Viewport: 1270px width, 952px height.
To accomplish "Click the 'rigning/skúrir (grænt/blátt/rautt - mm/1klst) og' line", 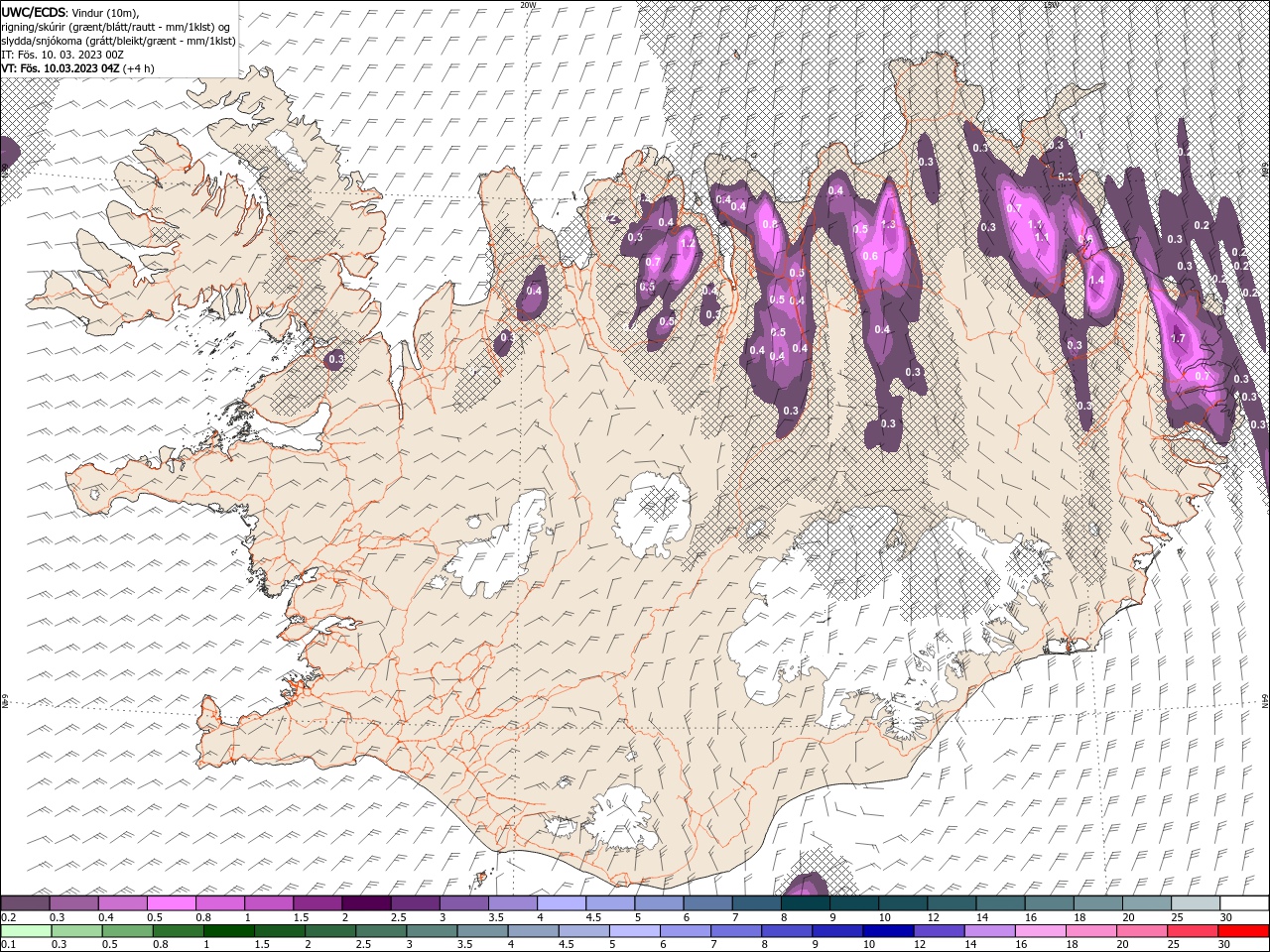I will (x=115, y=27).
